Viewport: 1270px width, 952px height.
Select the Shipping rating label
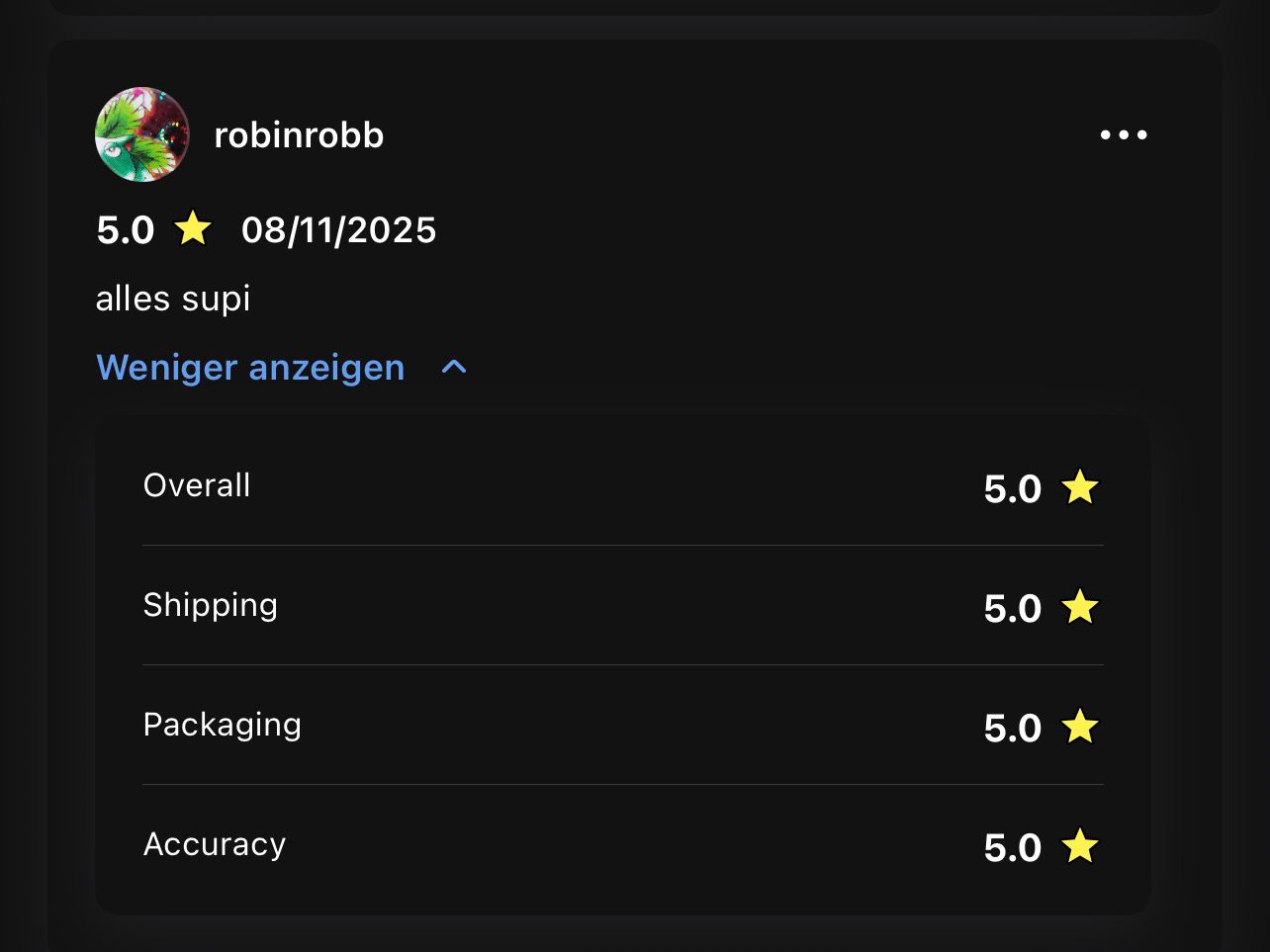[x=211, y=605]
